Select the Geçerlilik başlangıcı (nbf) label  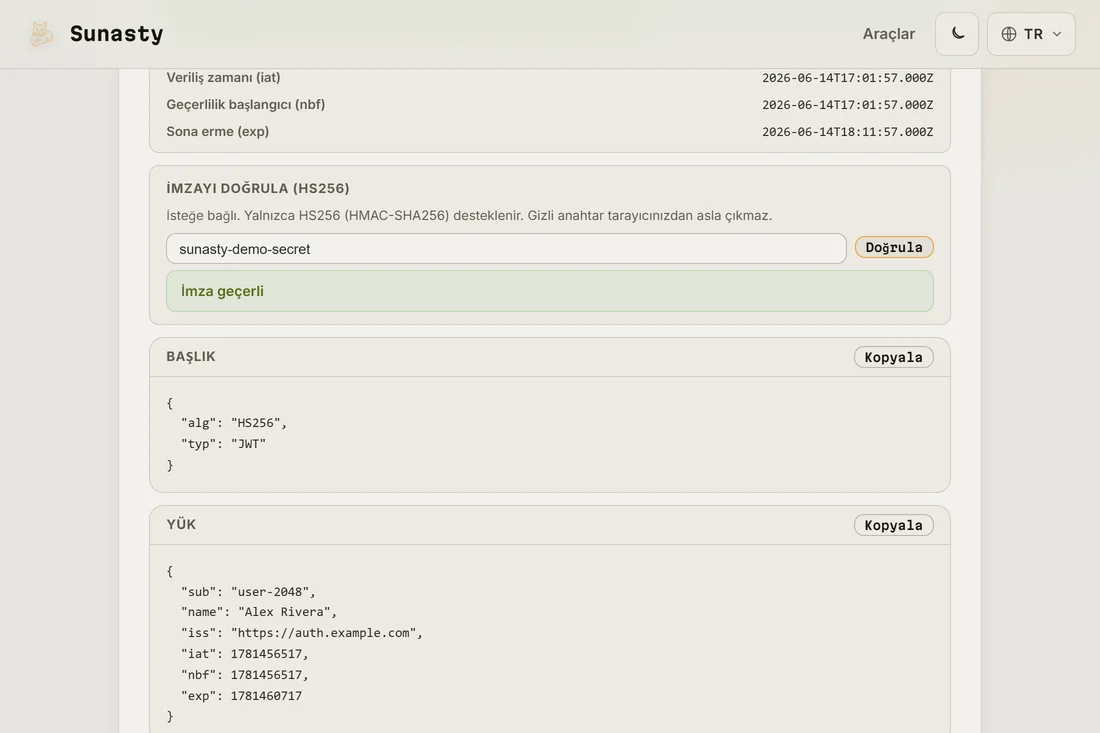(x=246, y=105)
